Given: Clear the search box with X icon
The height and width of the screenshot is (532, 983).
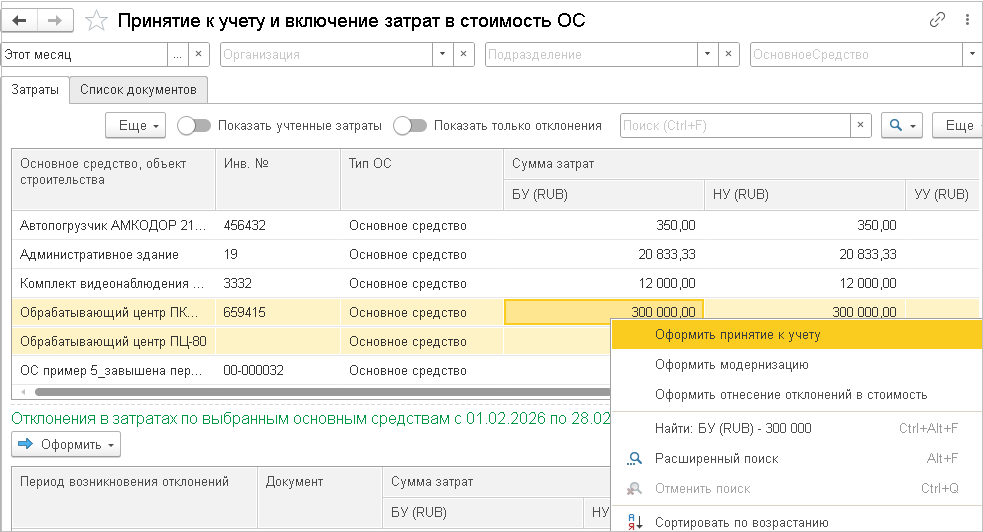Looking at the screenshot, I should coord(861,125).
